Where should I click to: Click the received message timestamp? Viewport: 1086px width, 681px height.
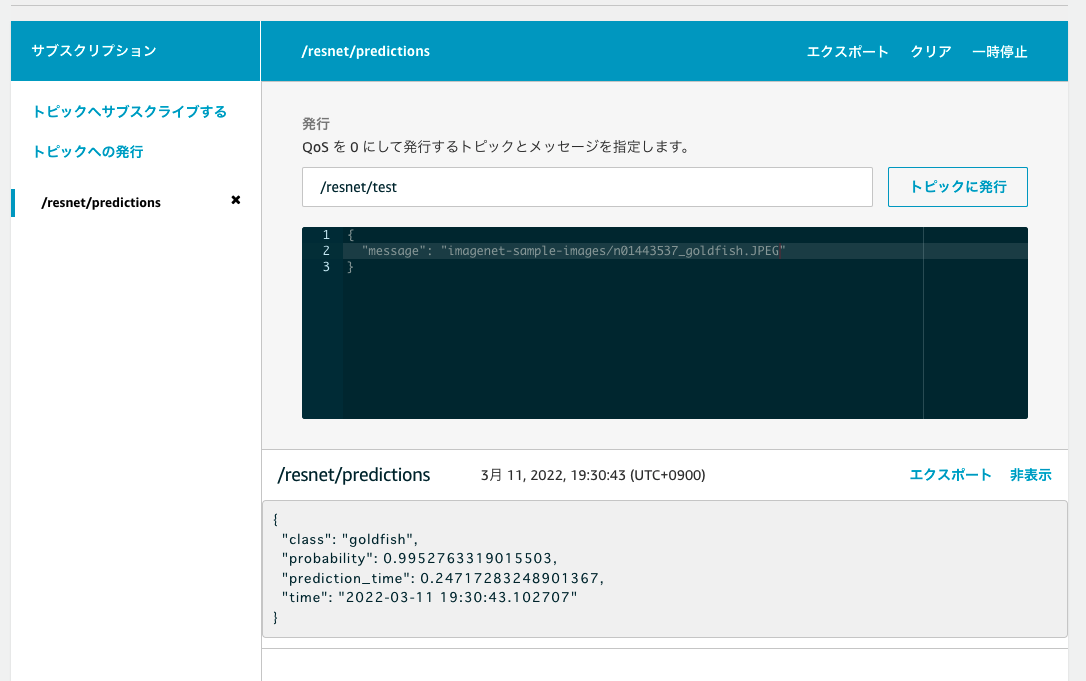[593, 475]
